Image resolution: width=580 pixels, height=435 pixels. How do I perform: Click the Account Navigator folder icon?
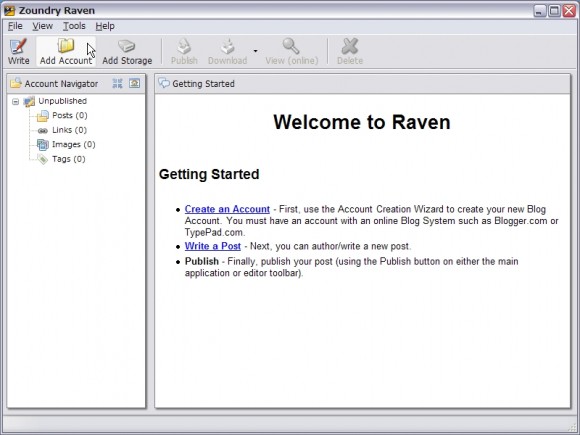click(16, 83)
